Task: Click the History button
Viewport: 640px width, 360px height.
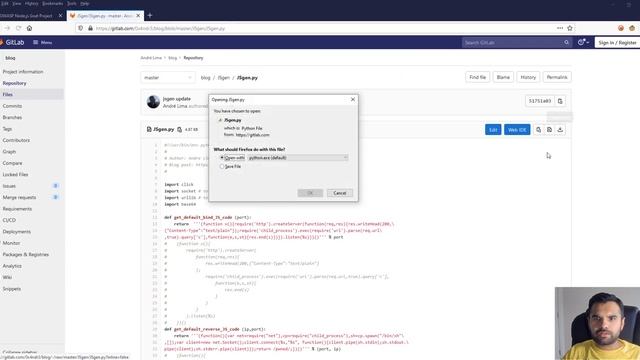Action: pos(528,77)
